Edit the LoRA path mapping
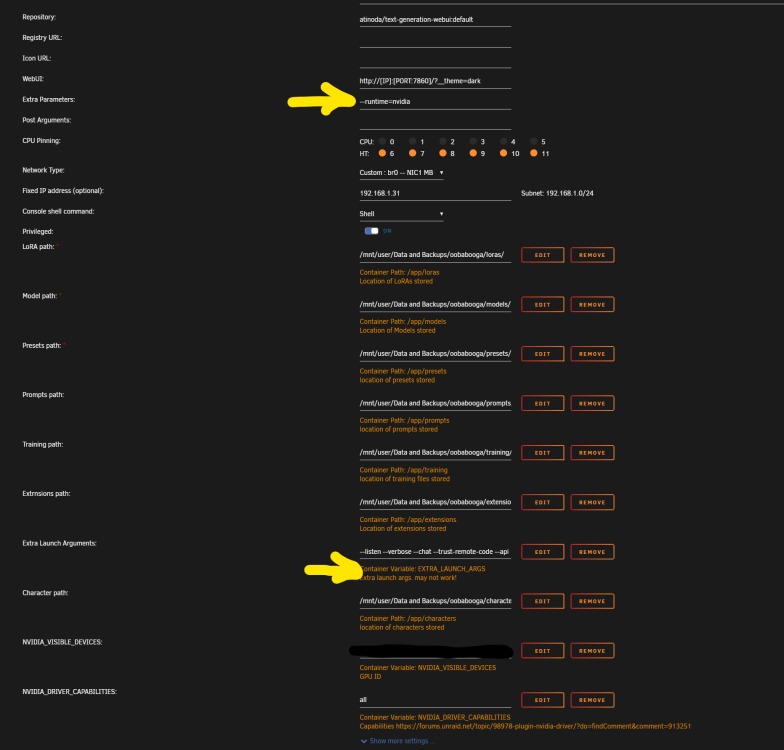 click(x=542, y=255)
